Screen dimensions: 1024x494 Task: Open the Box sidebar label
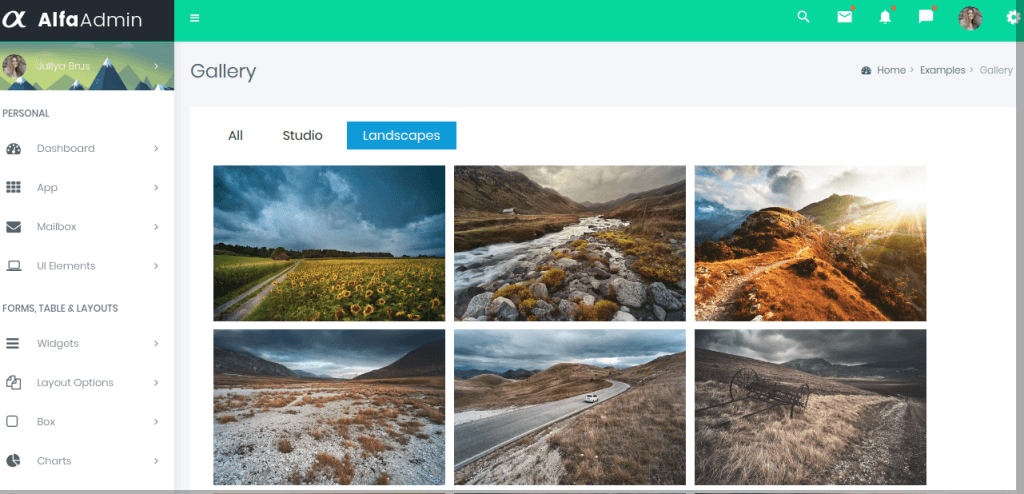point(46,421)
